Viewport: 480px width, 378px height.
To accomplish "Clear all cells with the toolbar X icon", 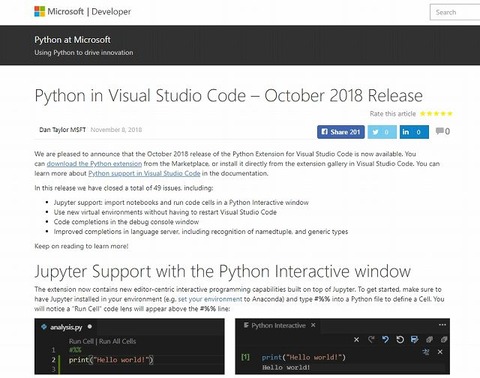I will click(x=356, y=340).
